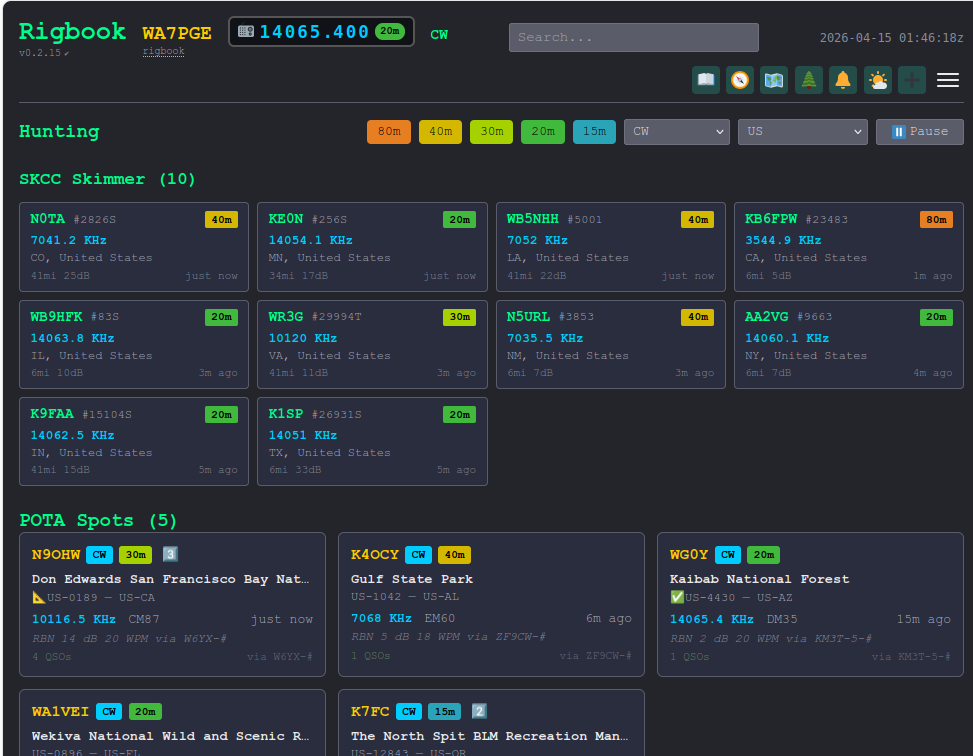Image resolution: width=973 pixels, height=756 pixels.
Task: Toggle the weather/theme sun icon
Action: pyautogui.click(x=877, y=80)
